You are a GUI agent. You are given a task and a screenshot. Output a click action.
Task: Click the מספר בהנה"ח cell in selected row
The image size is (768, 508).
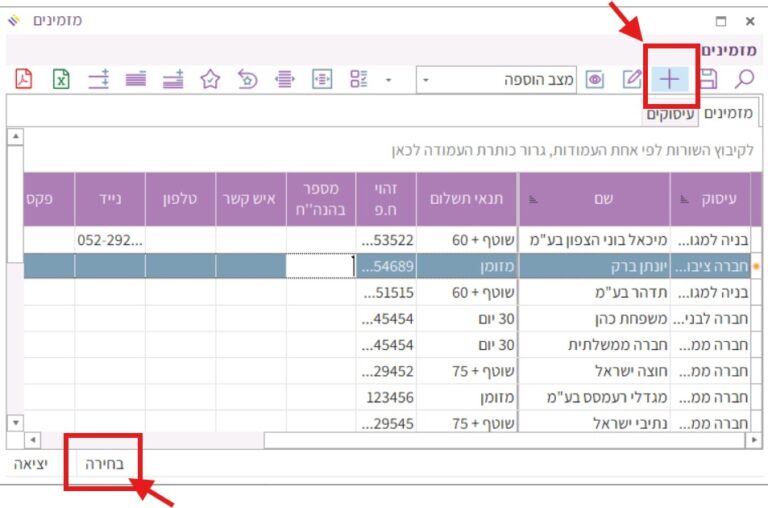pos(320,265)
